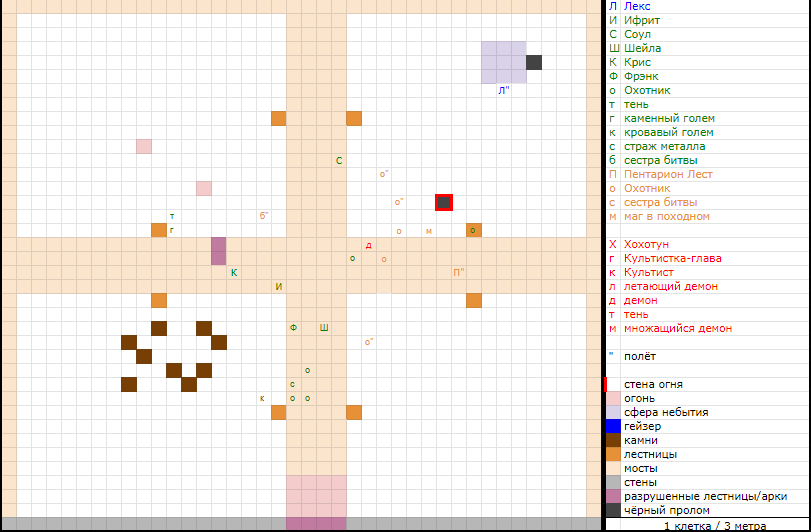The image size is (811, 532).
Task: Click the 'множащийся демон' legend label
Action: point(678,328)
